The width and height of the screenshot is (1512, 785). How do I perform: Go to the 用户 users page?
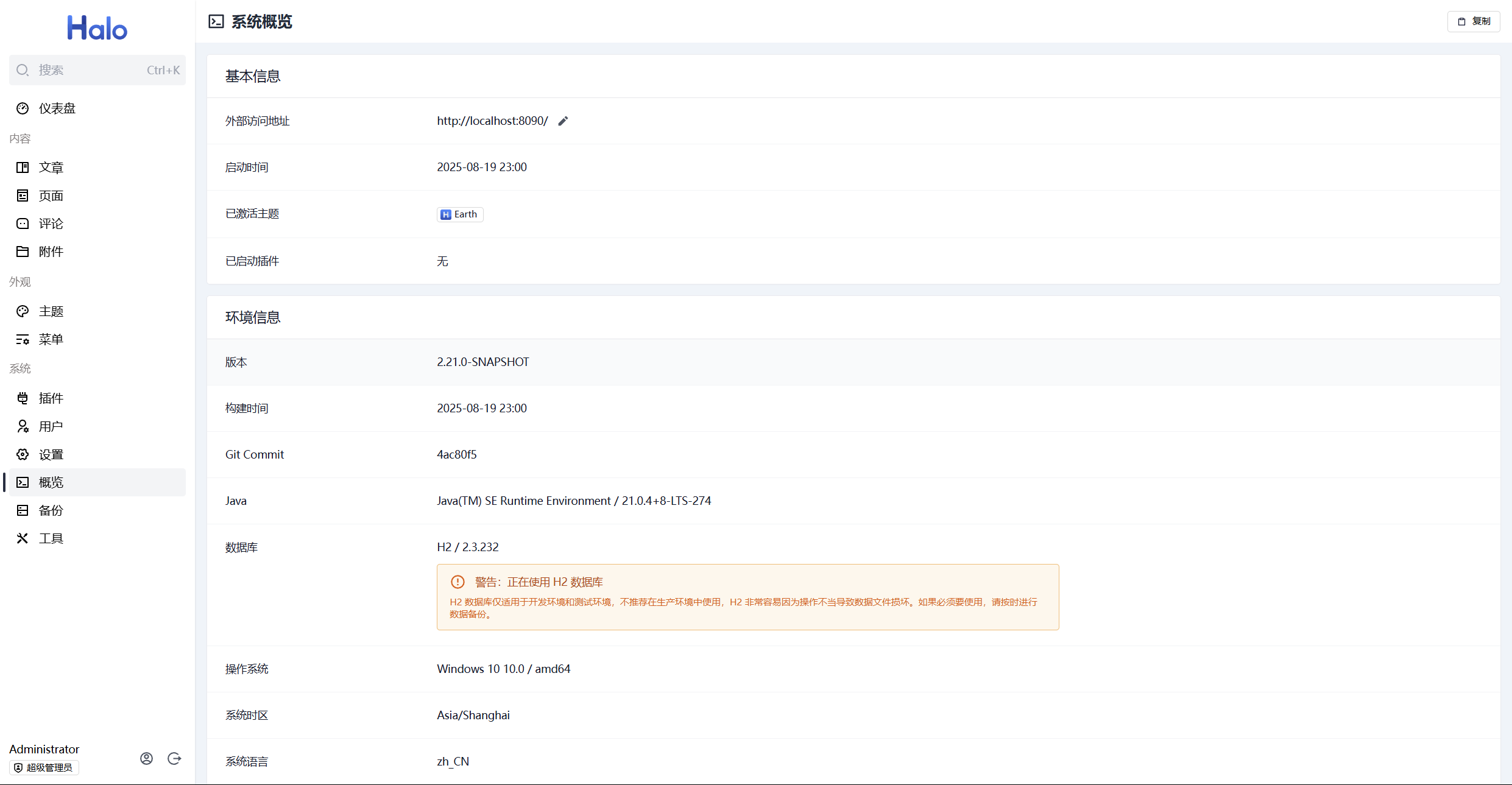click(x=51, y=426)
